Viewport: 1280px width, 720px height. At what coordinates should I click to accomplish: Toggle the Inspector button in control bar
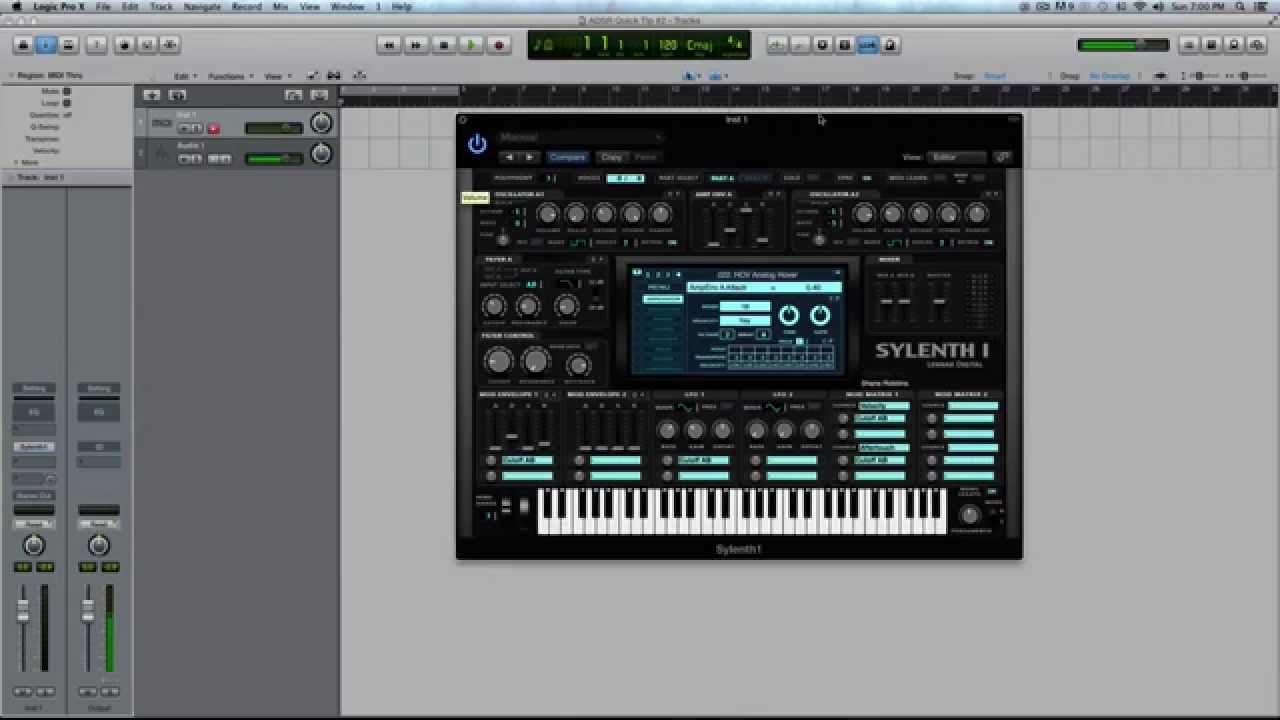pos(46,45)
